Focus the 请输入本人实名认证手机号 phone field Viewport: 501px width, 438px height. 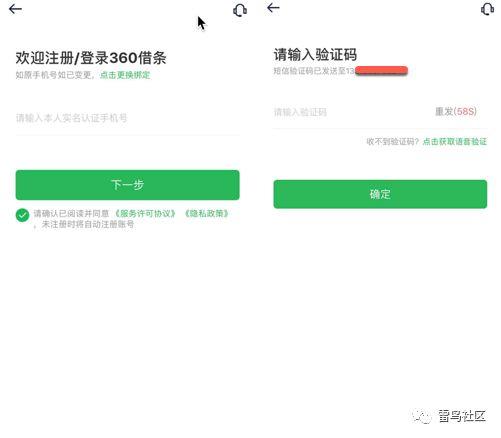pos(127,118)
